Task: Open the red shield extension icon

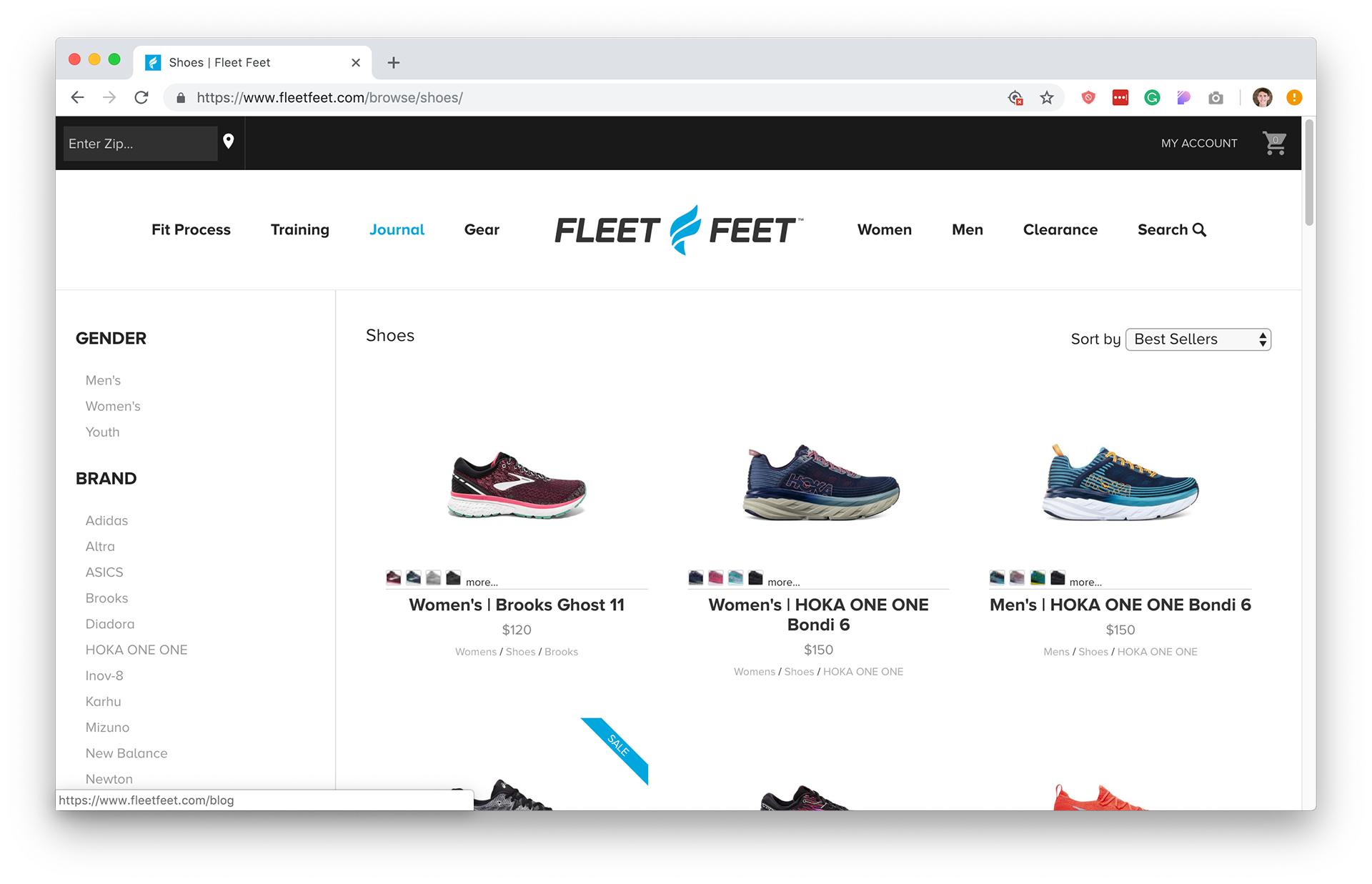Action: (1088, 98)
